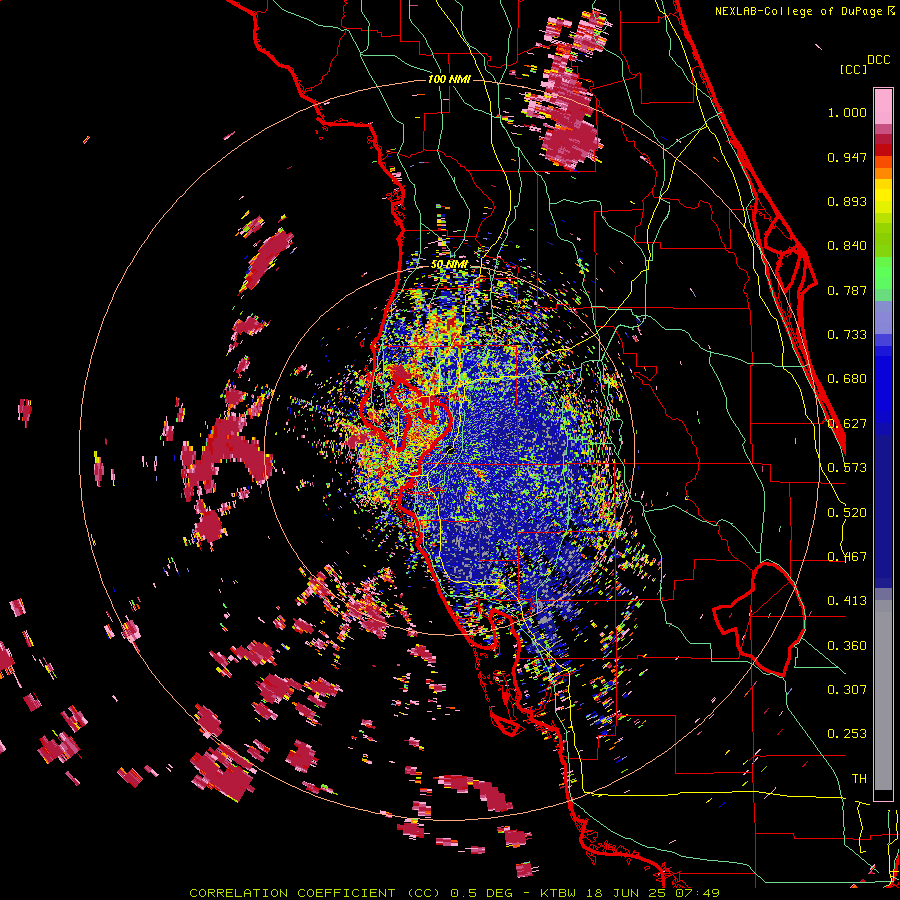The height and width of the screenshot is (900, 900).
Task: Pick the bright green segment of the color bar
Action: (883, 273)
